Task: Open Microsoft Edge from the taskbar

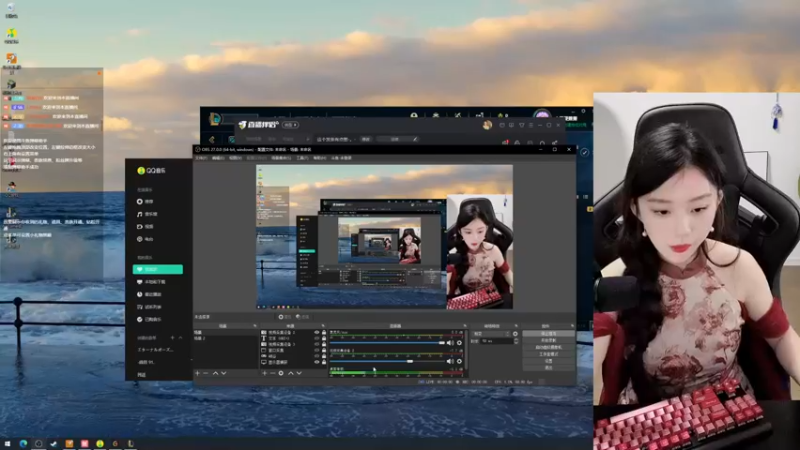Action: click(x=23, y=444)
